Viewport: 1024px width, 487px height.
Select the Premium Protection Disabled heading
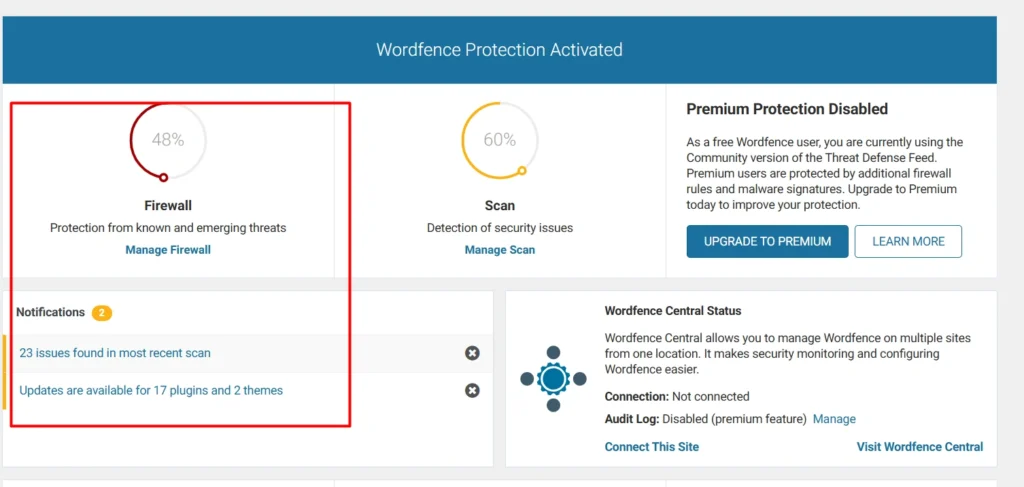coord(787,109)
